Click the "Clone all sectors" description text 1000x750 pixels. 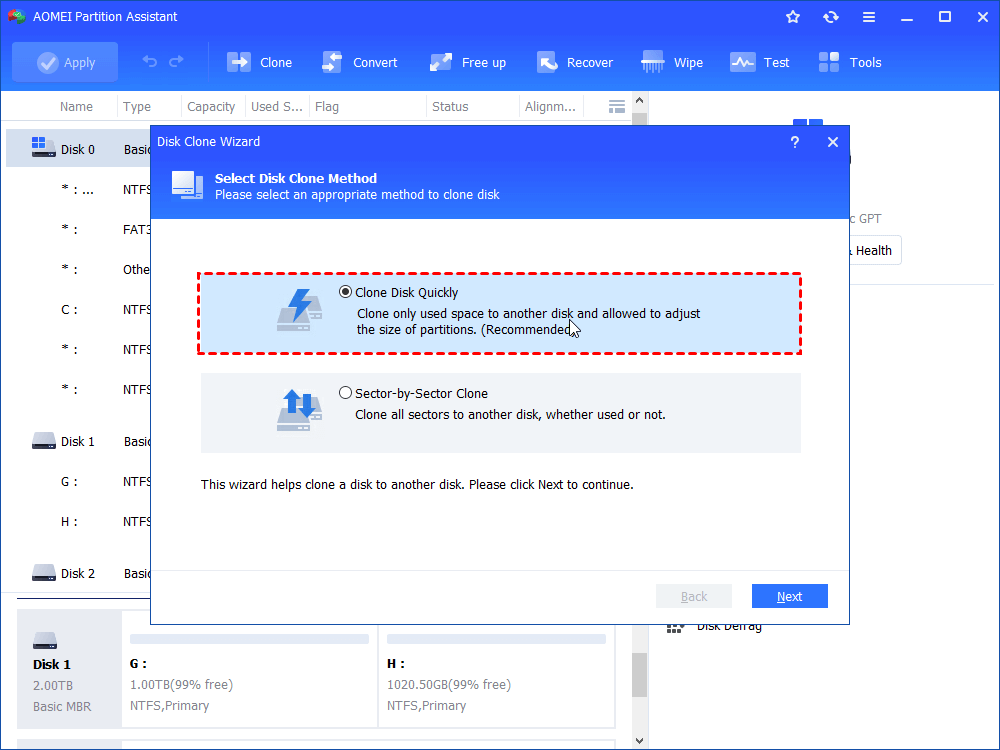click(x=510, y=415)
